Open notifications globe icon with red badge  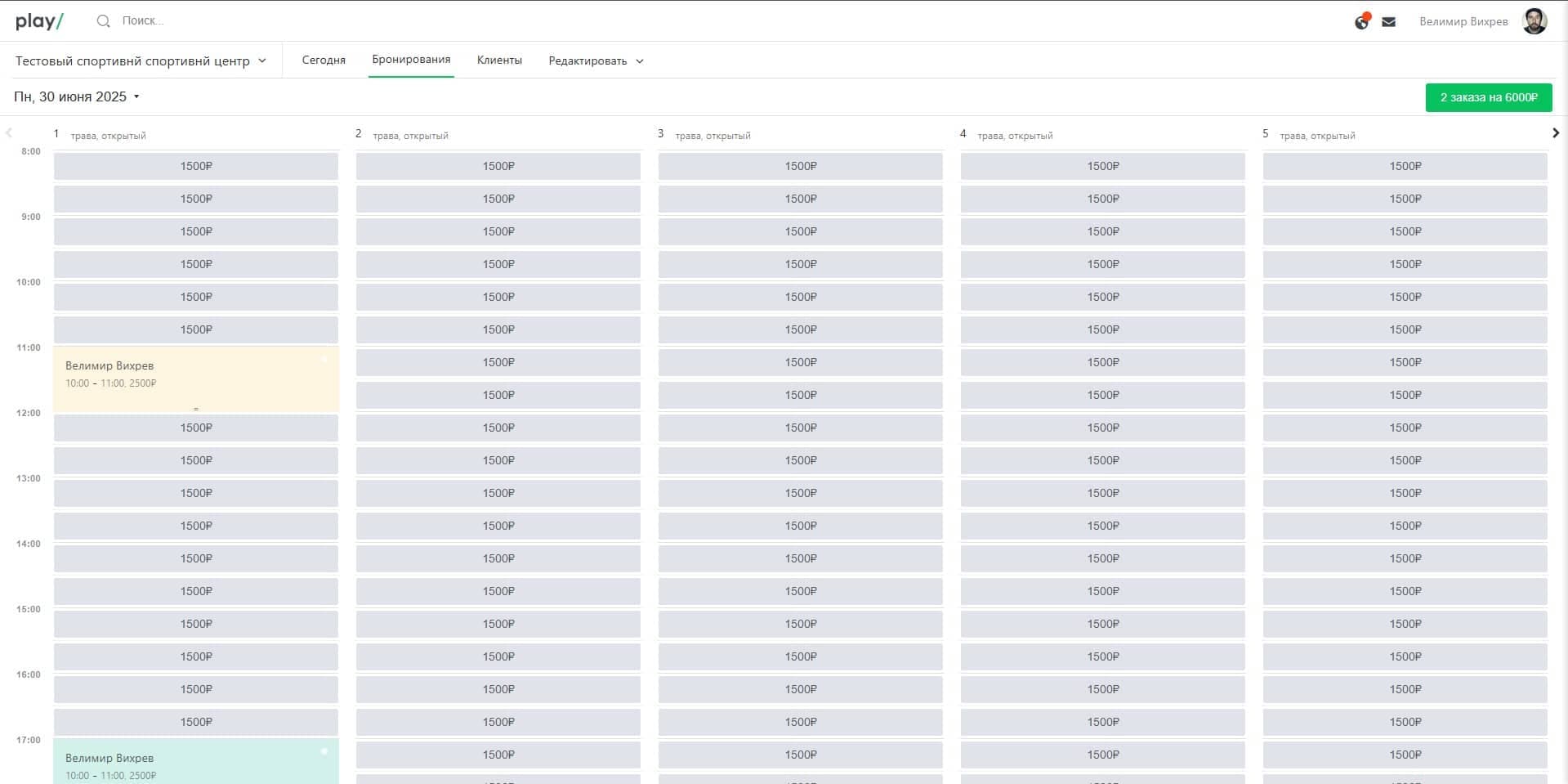coord(1361,22)
